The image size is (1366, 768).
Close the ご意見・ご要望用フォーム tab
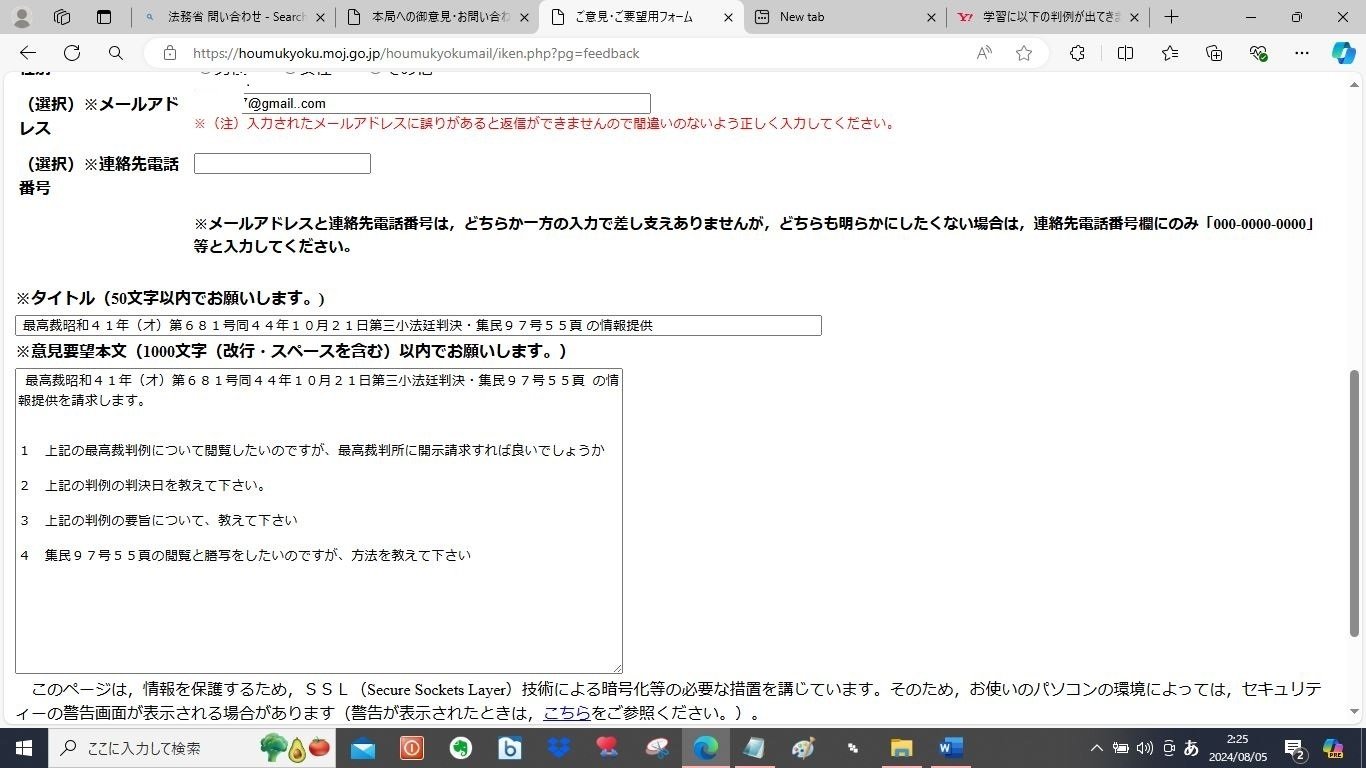[x=728, y=17]
